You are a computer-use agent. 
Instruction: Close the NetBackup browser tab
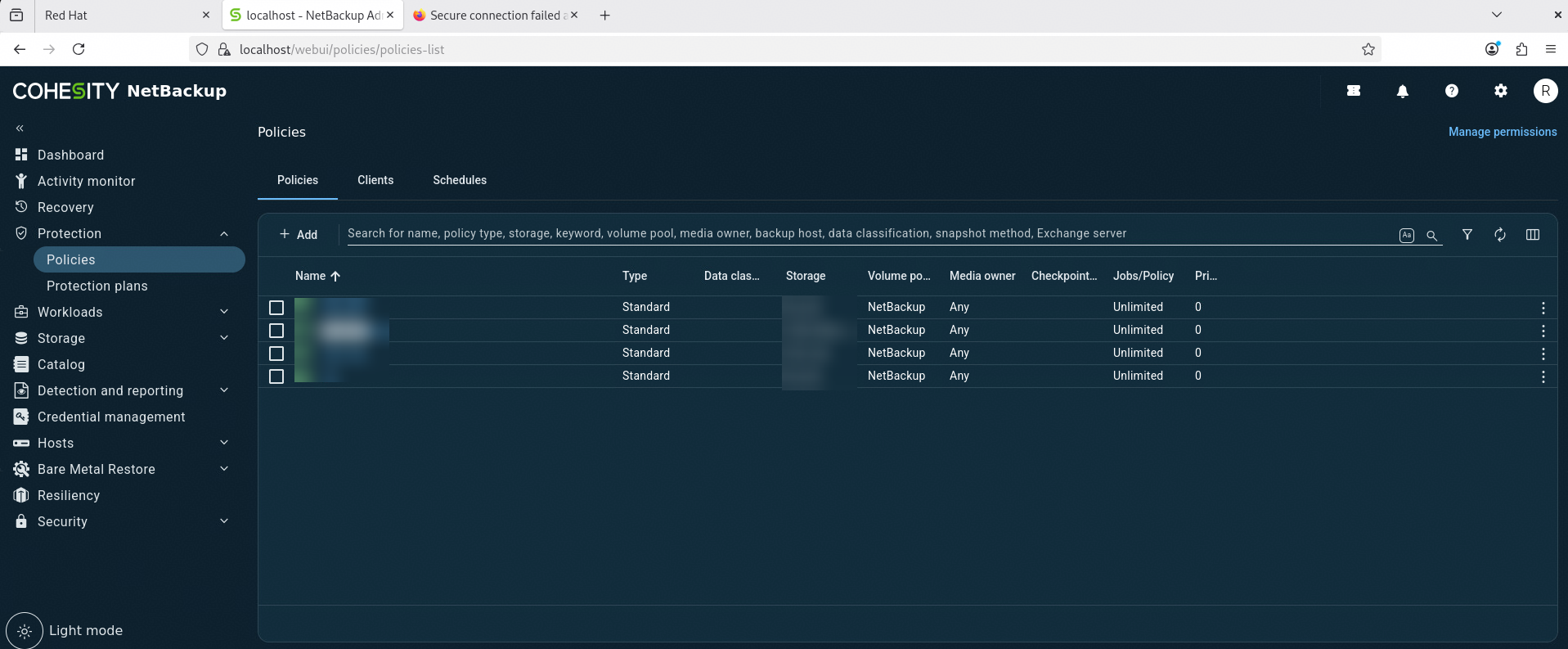[x=390, y=15]
